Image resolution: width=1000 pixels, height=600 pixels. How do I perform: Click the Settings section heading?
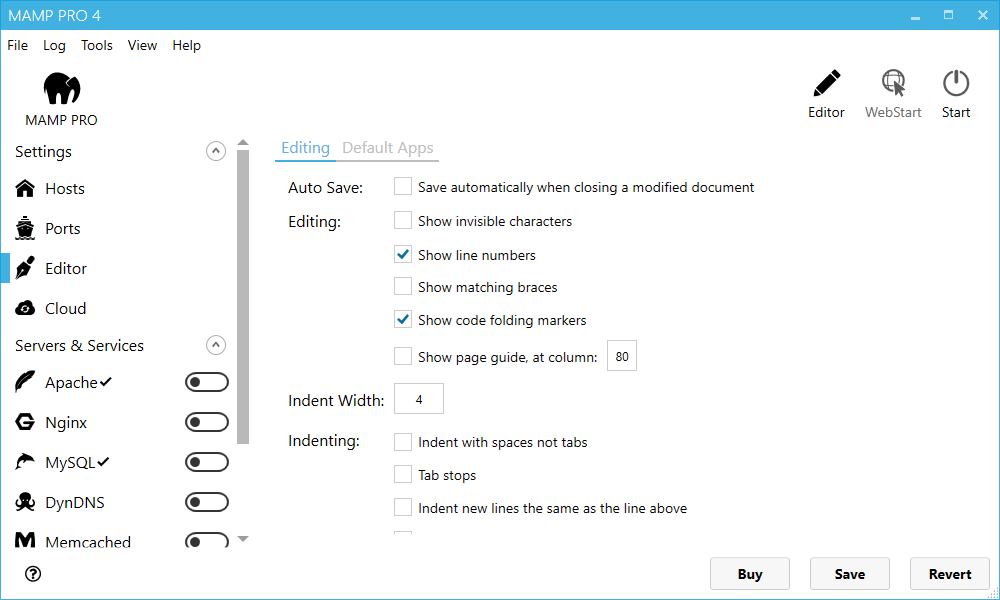click(43, 152)
